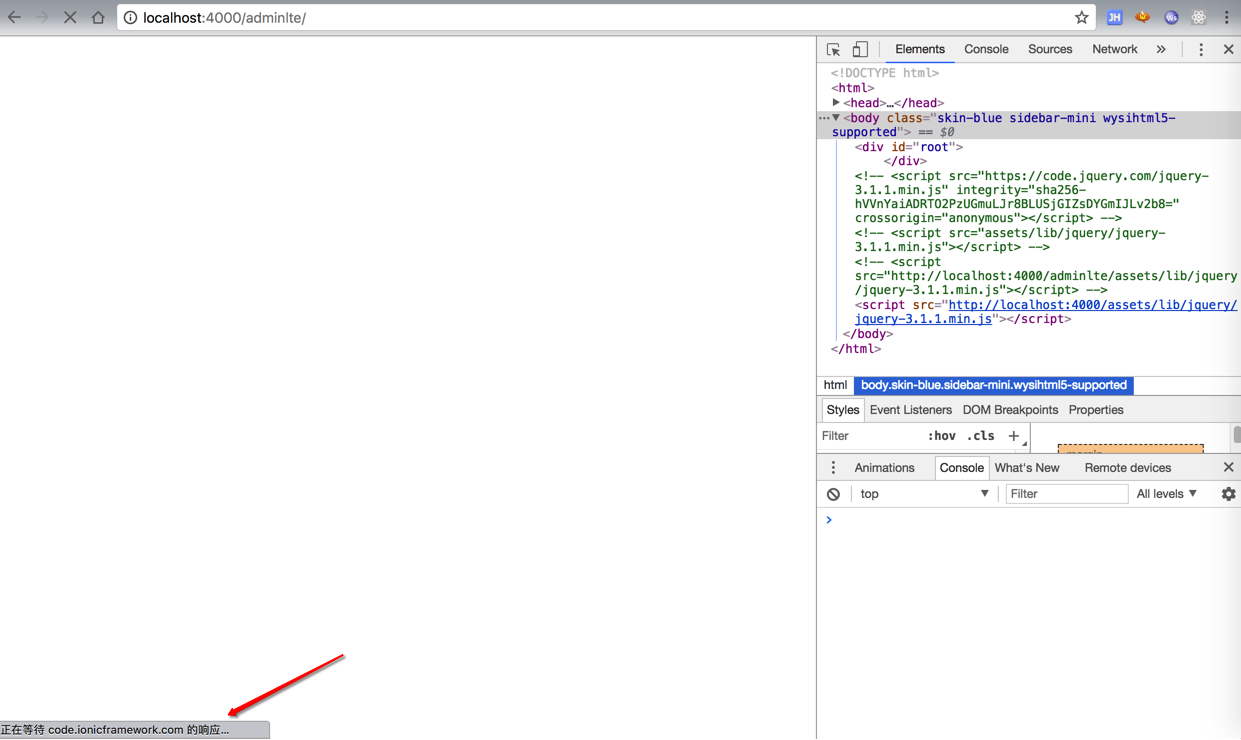Open the jquery-3.1.1.min.js script link
This screenshot has height=740, width=1241.
pos(1045,312)
